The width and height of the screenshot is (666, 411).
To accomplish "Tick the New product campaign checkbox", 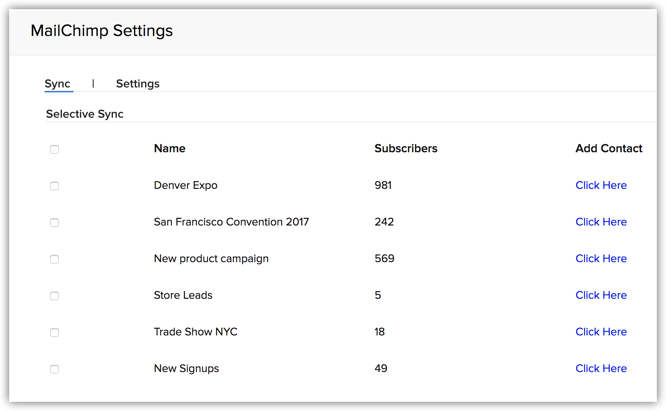I will [x=54, y=259].
